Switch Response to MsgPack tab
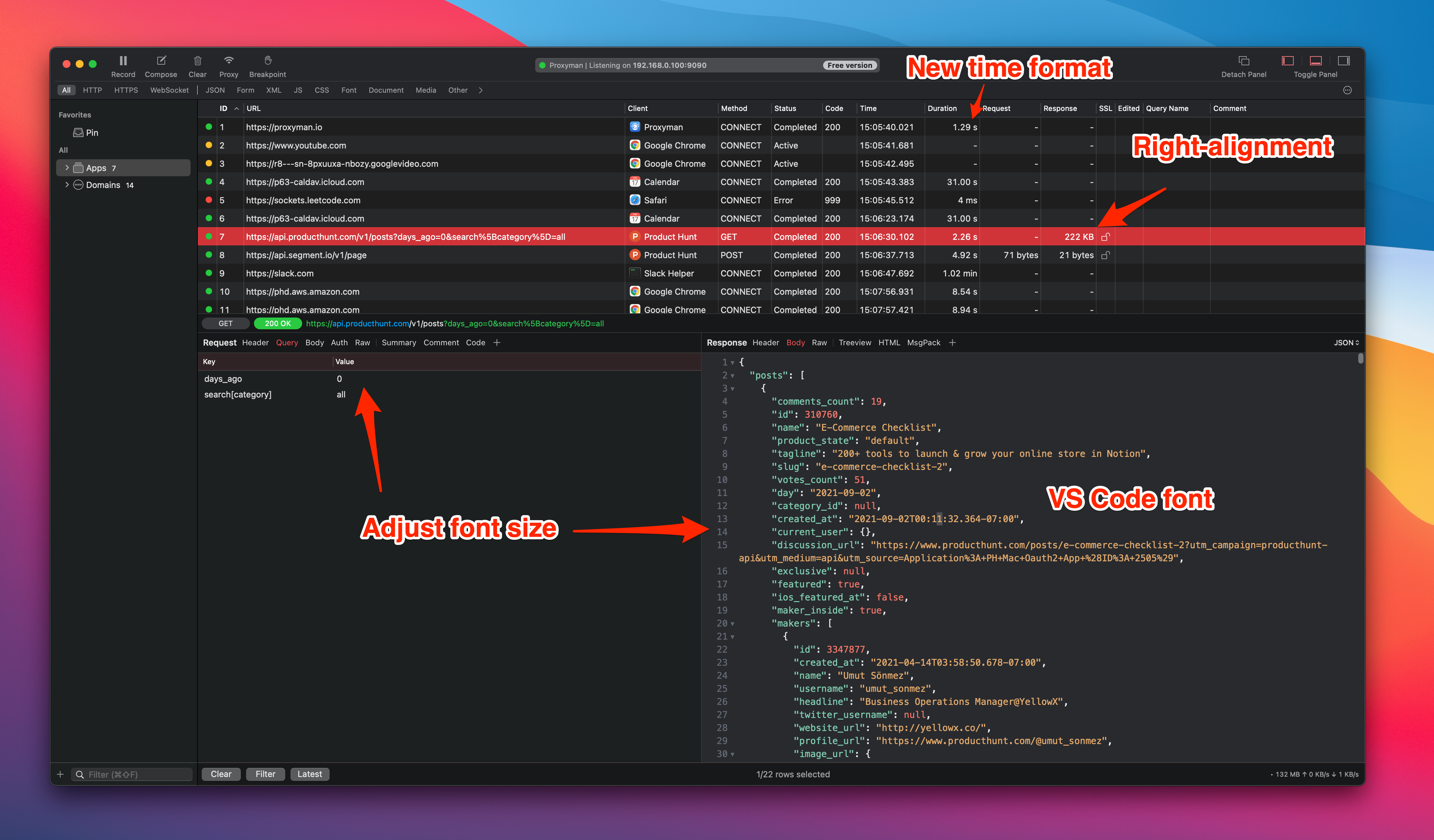The height and width of the screenshot is (840, 1434). (x=924, y=343)
